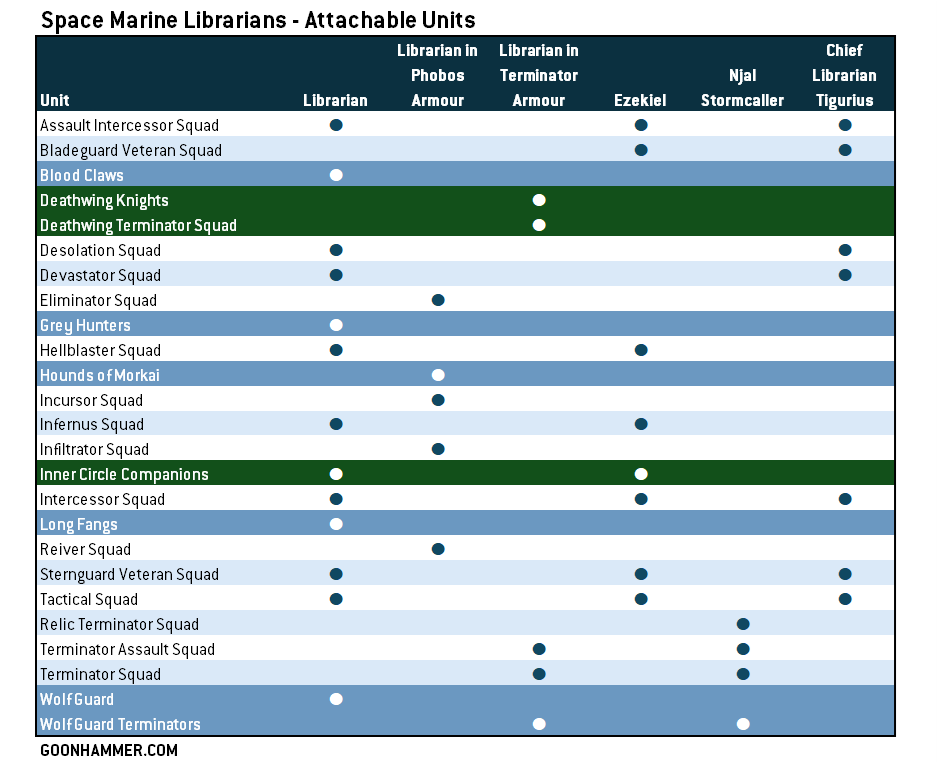Click the Deathwing Terminator Squad row label

point(138,225)
